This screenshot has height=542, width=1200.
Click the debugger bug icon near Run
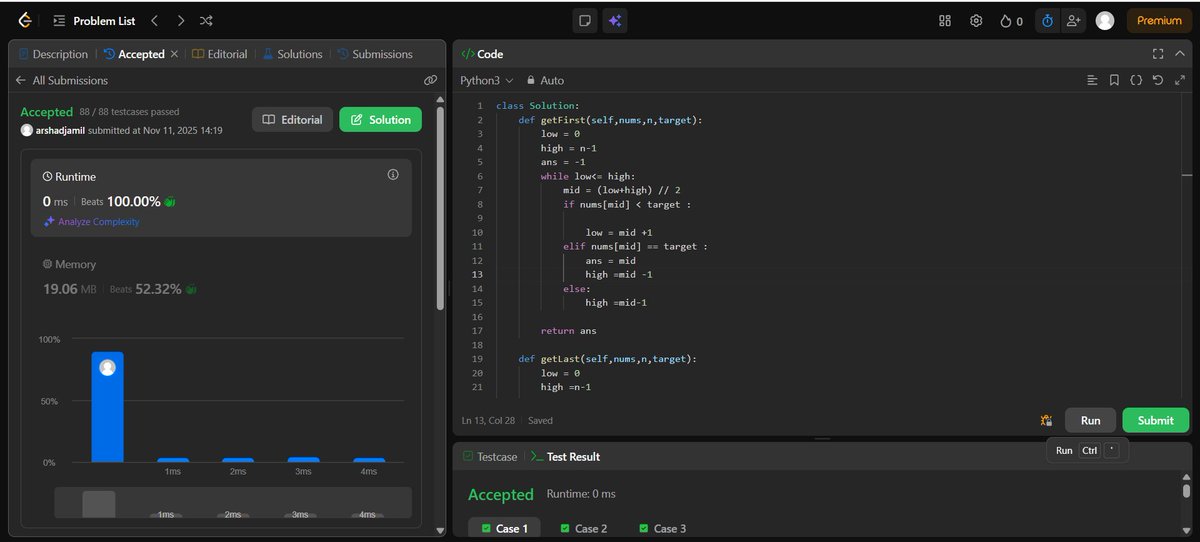tap(1046, 421)
